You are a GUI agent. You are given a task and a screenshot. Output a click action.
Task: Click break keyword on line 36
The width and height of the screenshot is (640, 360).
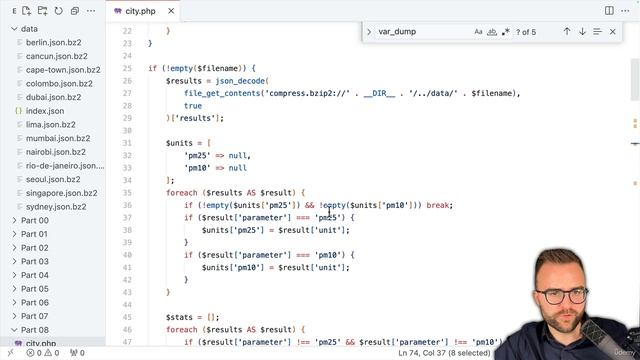[439, 205]
